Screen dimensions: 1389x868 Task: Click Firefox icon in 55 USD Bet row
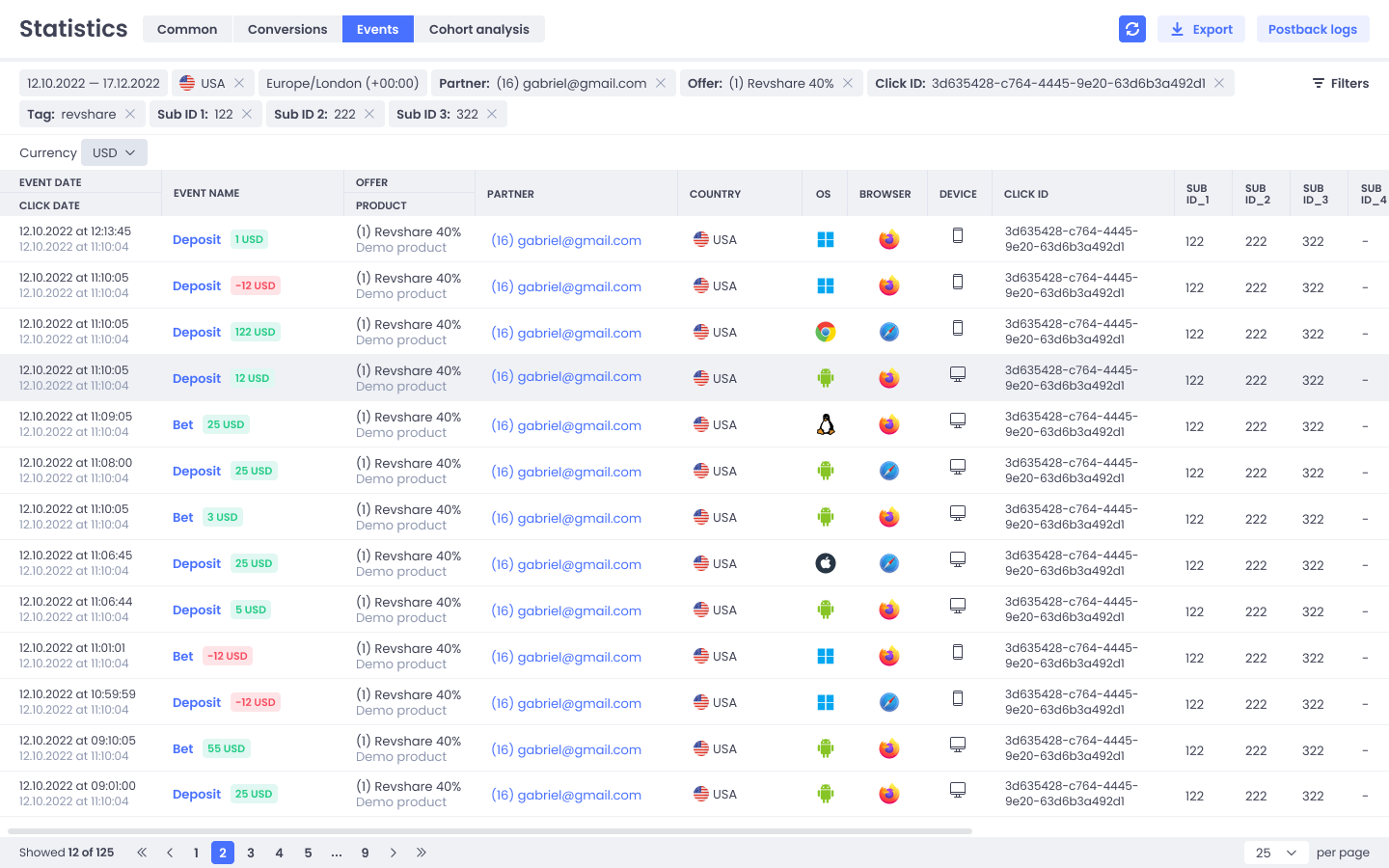889,748
